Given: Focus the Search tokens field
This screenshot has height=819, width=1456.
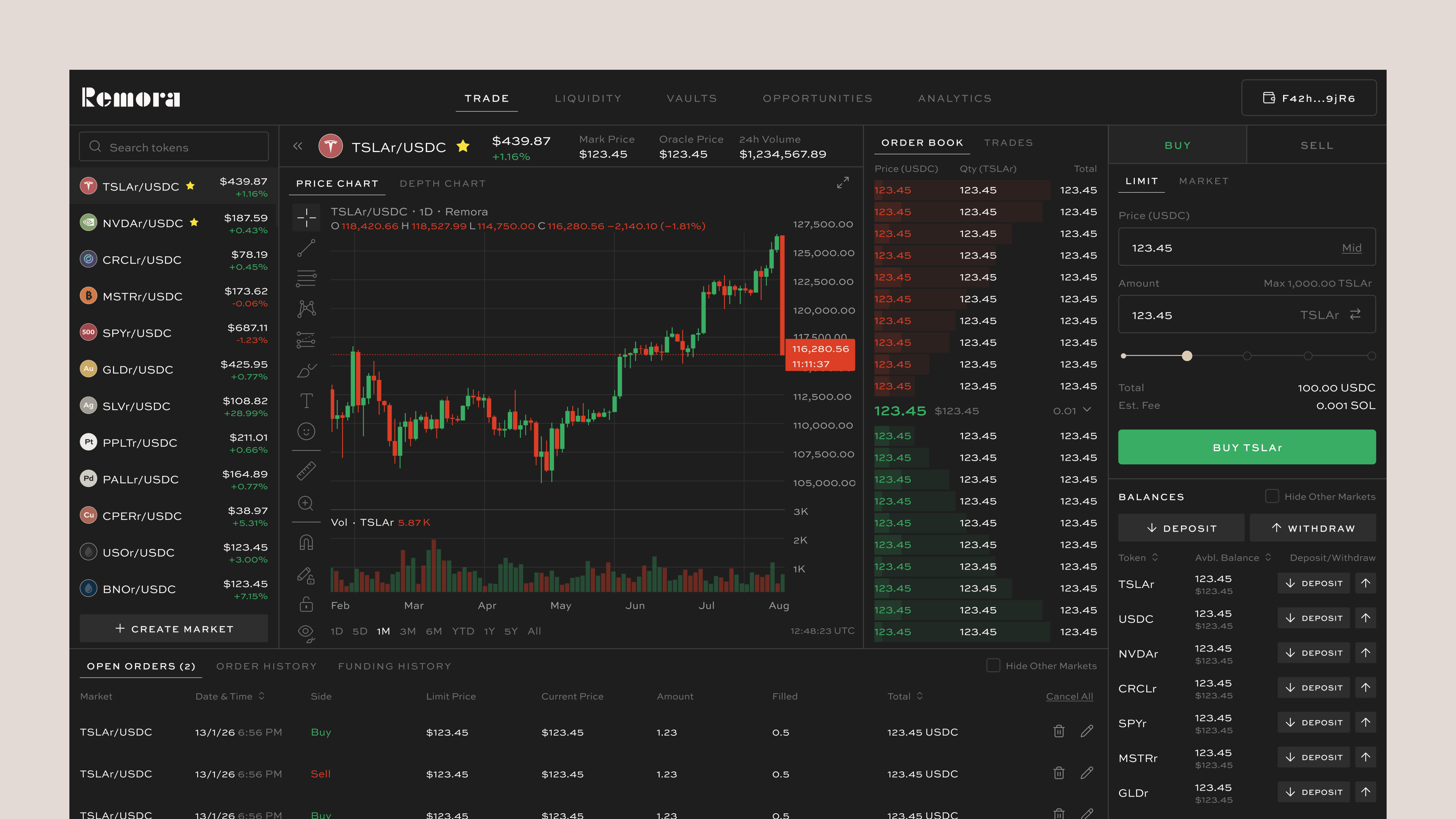Looking at the screenshot, I should coord(174,147).
